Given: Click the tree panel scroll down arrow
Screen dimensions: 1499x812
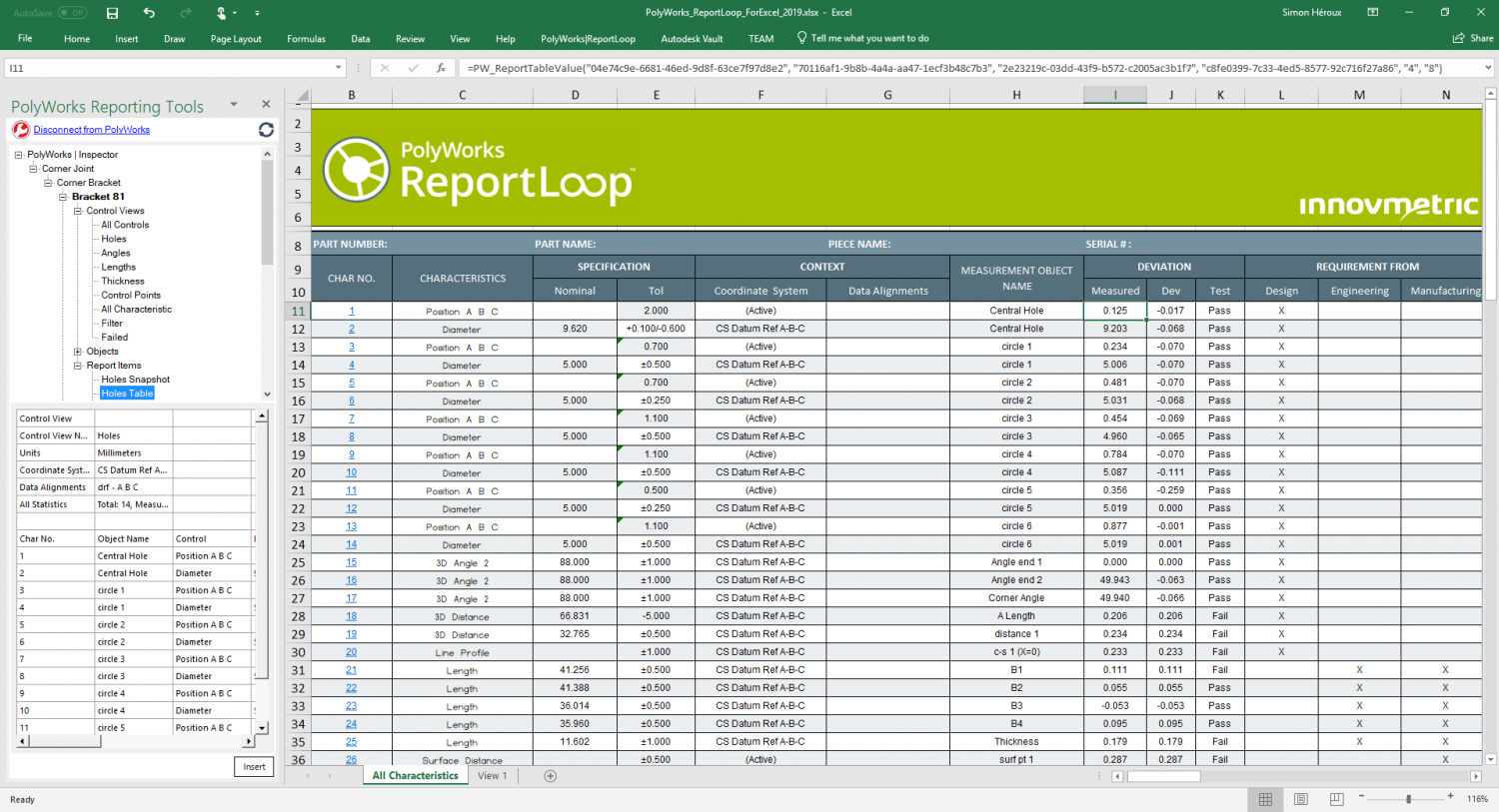Looking at the screenshot, I should point(267,395).
